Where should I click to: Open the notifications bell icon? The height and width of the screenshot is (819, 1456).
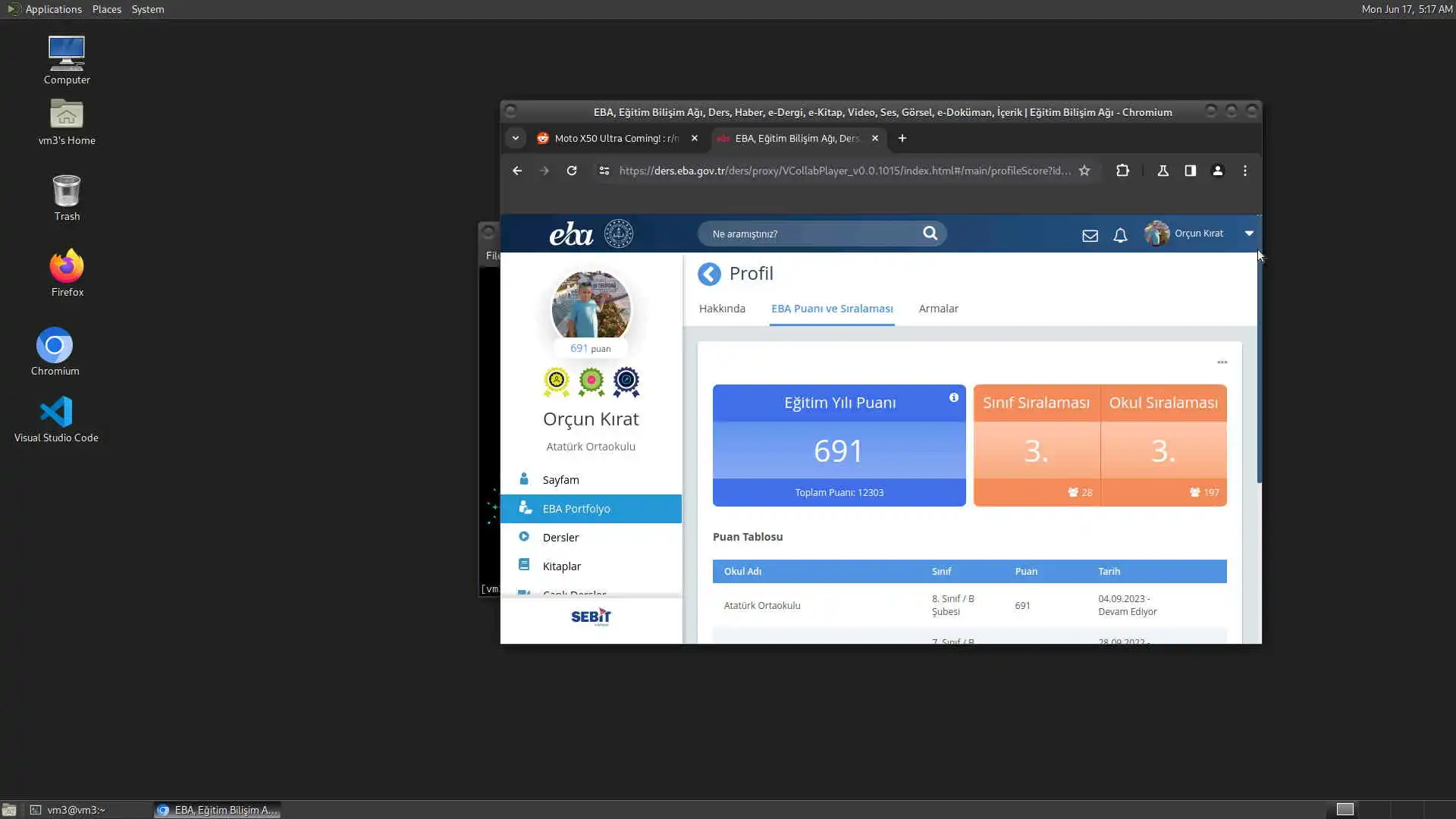coord(1120,235)
